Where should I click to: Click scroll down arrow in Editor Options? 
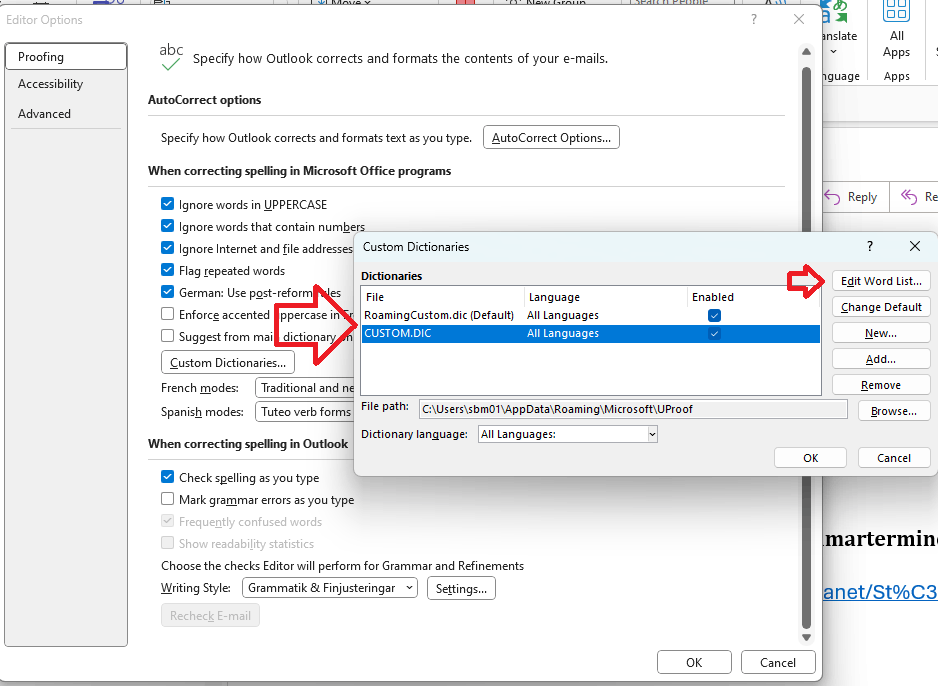point(806,638)
